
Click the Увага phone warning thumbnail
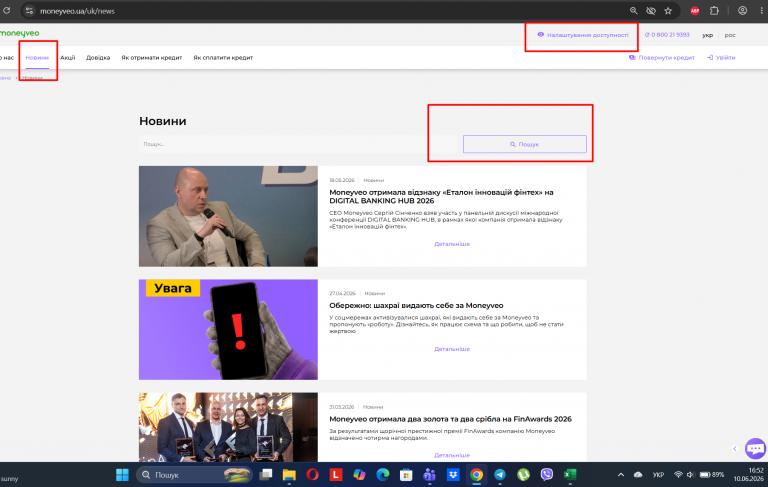coord(228,330)
